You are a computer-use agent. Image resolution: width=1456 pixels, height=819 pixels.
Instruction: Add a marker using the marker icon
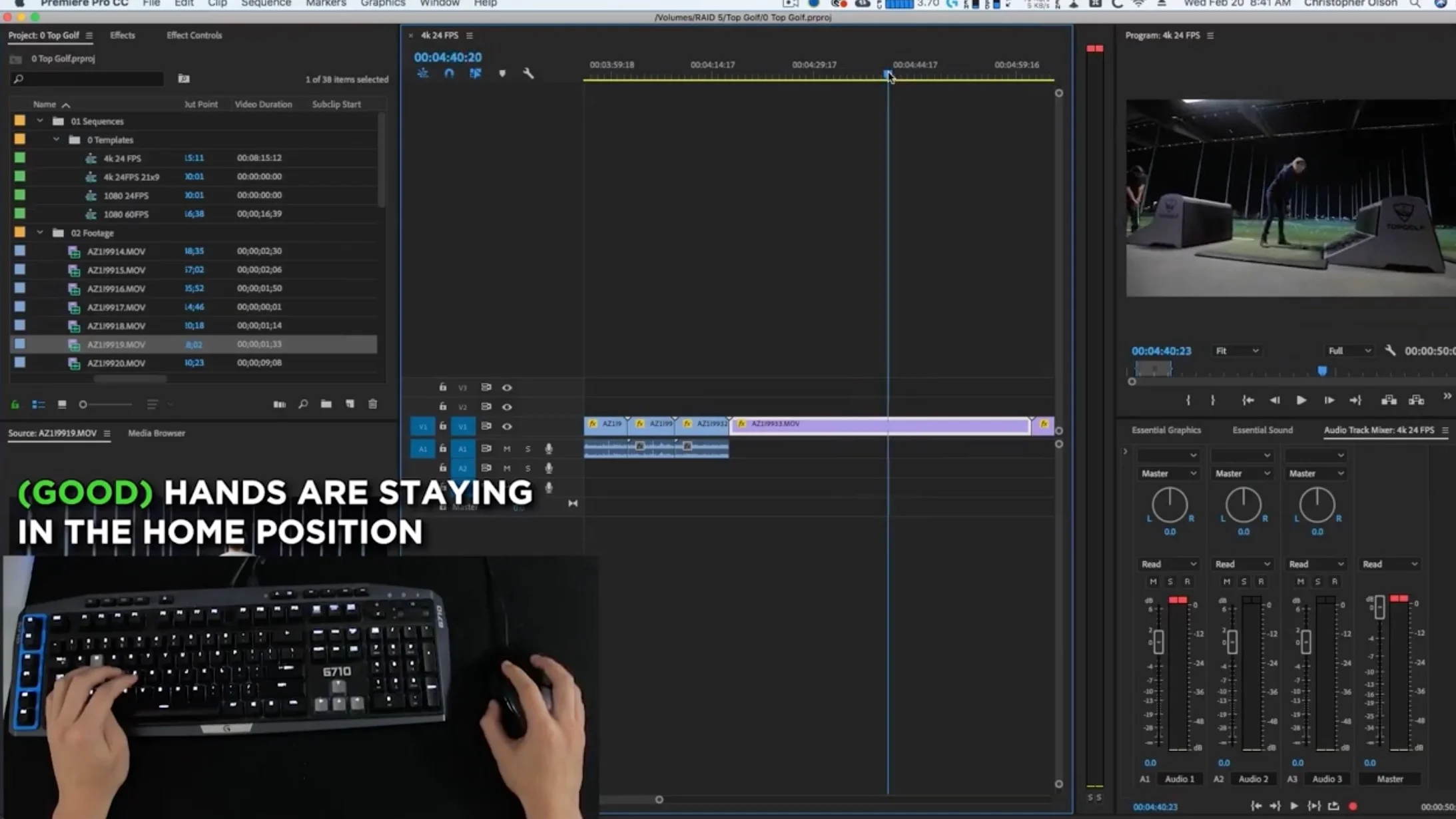pyautogui.click(x=502, y=73)
